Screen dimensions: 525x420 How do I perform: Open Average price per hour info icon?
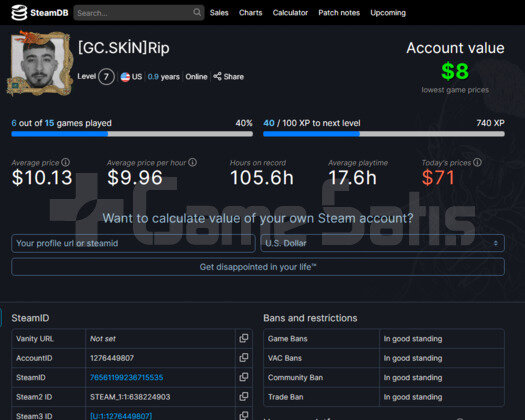pos(193,162)
